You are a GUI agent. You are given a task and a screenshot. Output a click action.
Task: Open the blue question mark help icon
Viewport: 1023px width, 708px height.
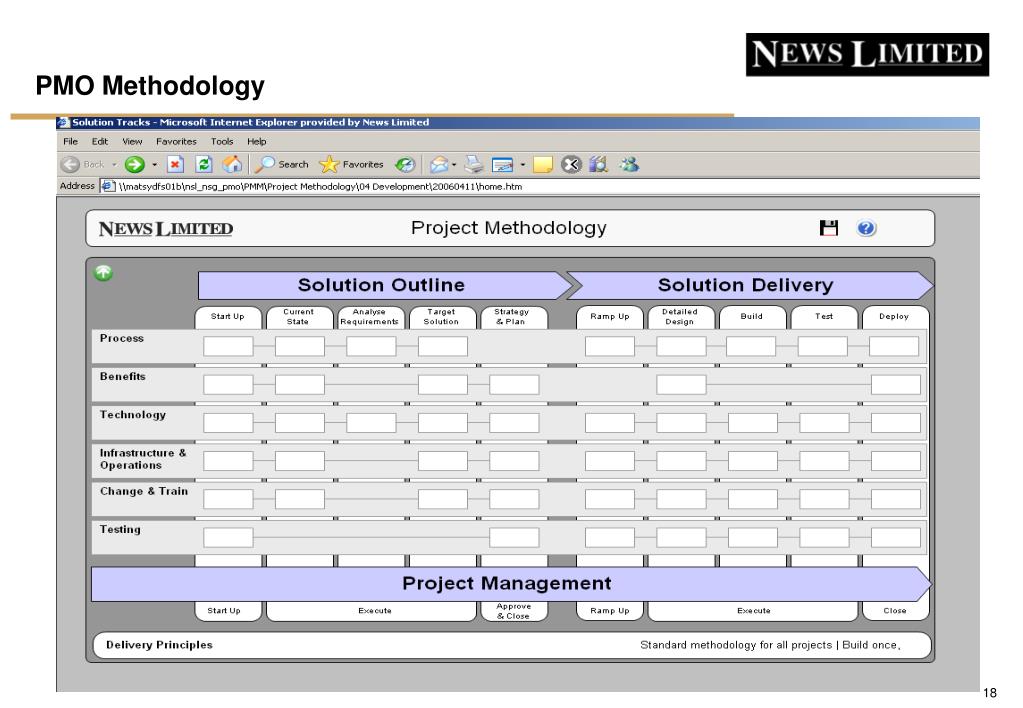[x=866, y=228]
